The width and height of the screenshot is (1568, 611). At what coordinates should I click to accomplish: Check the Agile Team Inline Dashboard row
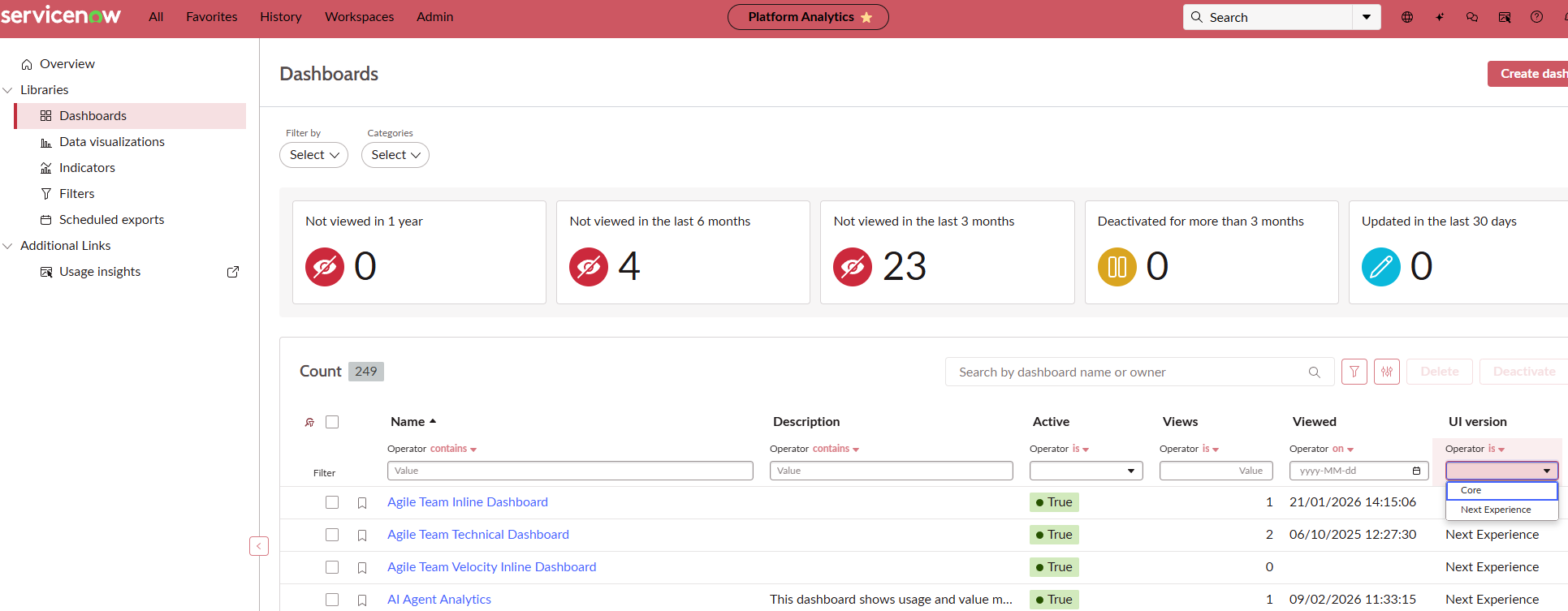coord(332,502)
